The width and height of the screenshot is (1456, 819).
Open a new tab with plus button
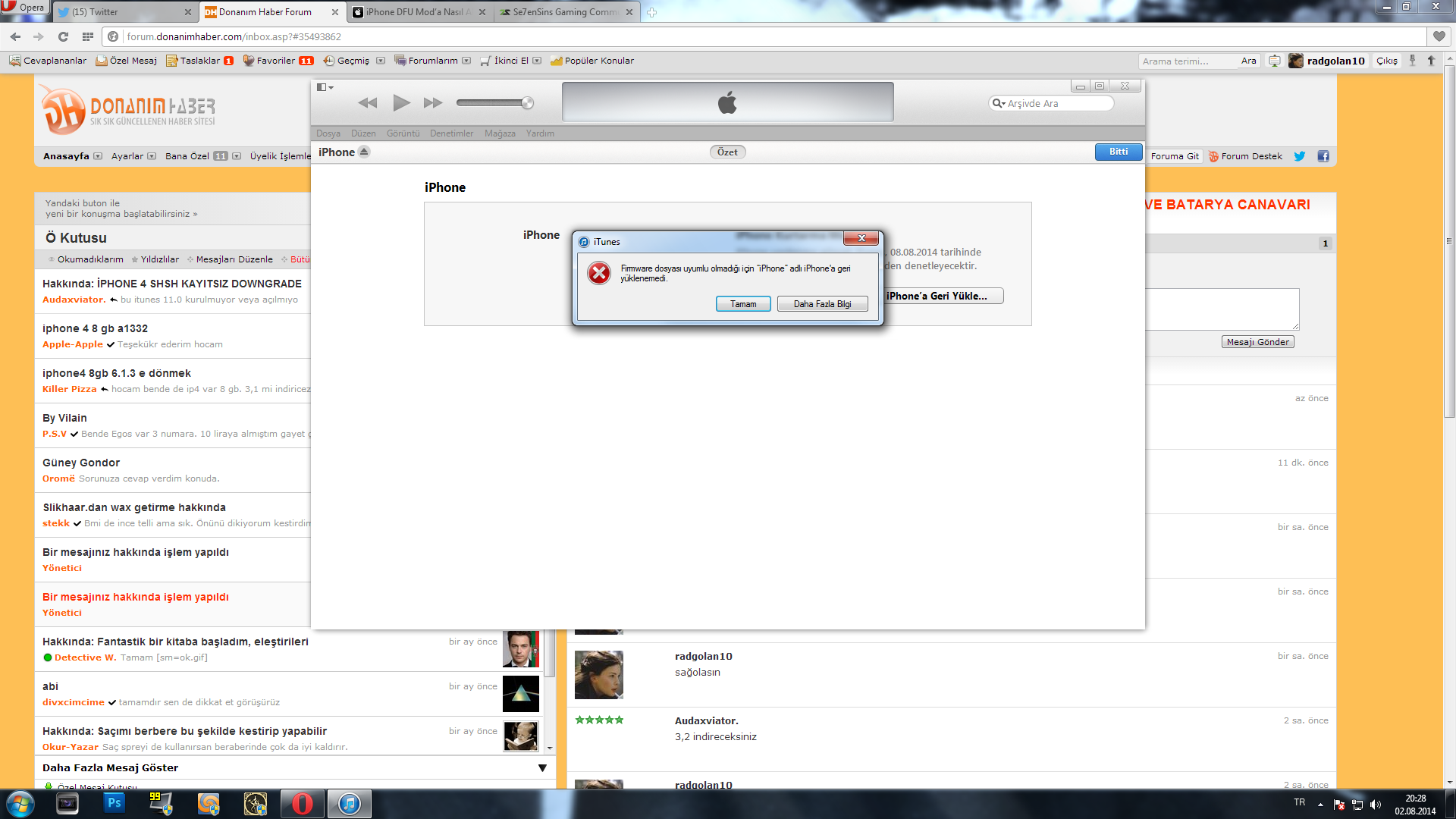(651, 12)
